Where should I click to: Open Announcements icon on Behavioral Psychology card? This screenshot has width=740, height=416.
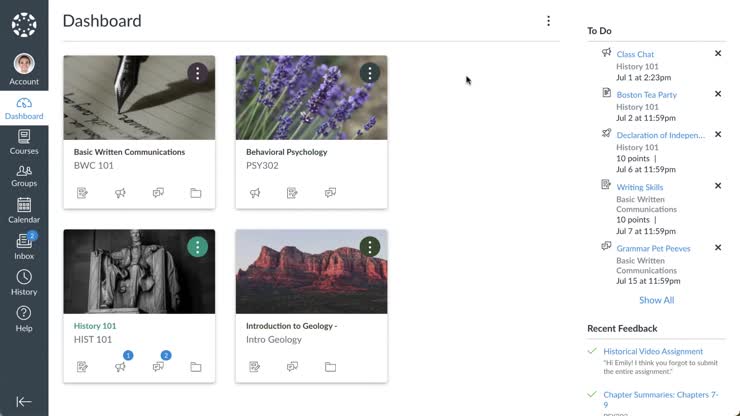click(255, 193)
